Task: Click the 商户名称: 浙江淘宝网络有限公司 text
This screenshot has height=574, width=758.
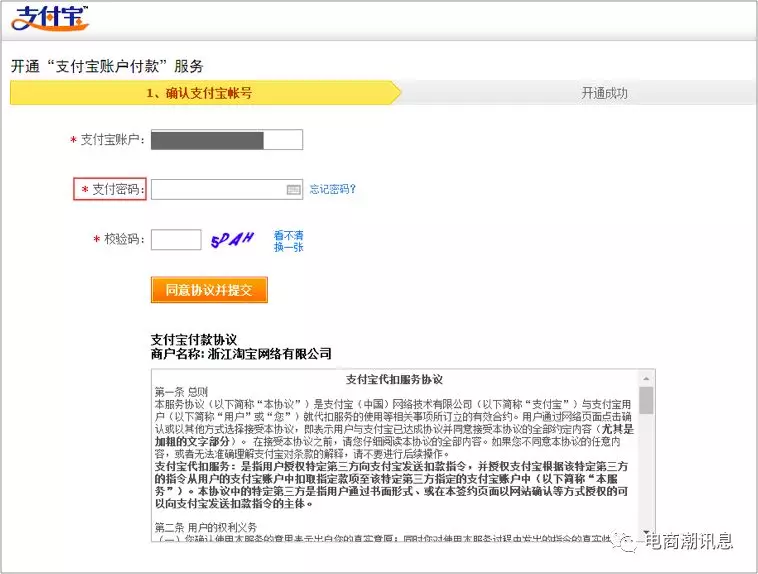Action: (241, 354)
